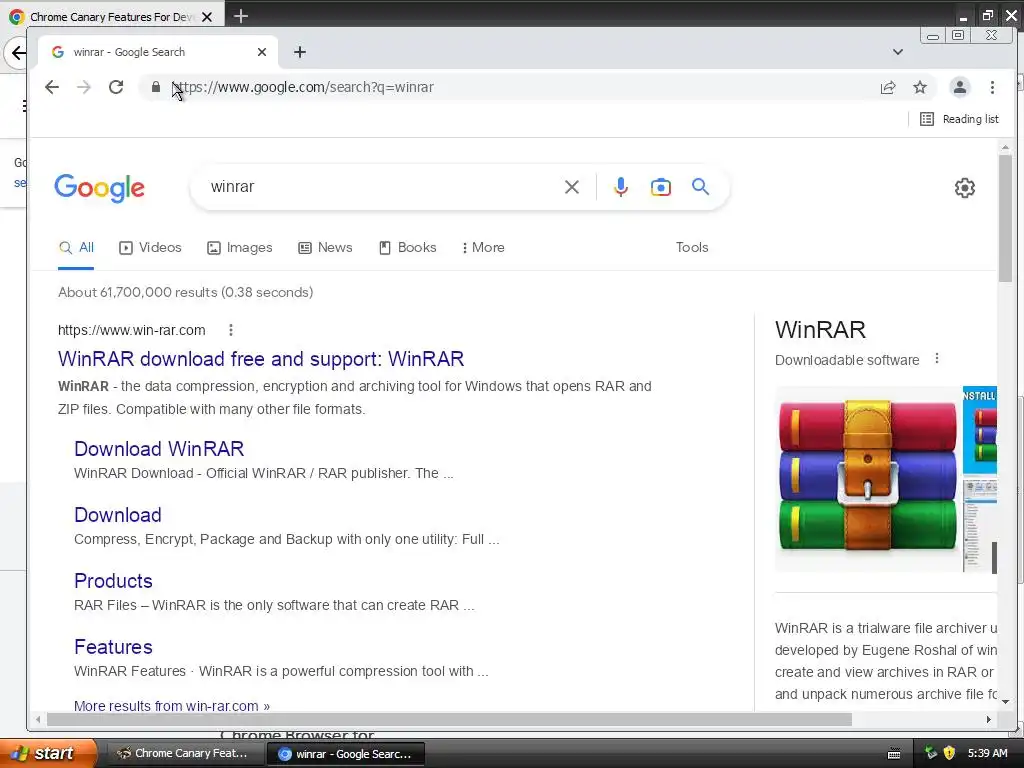Bookmark this page with the star icon
Image resolution: width=1024 pixels, height=768 pixels.
920,88
